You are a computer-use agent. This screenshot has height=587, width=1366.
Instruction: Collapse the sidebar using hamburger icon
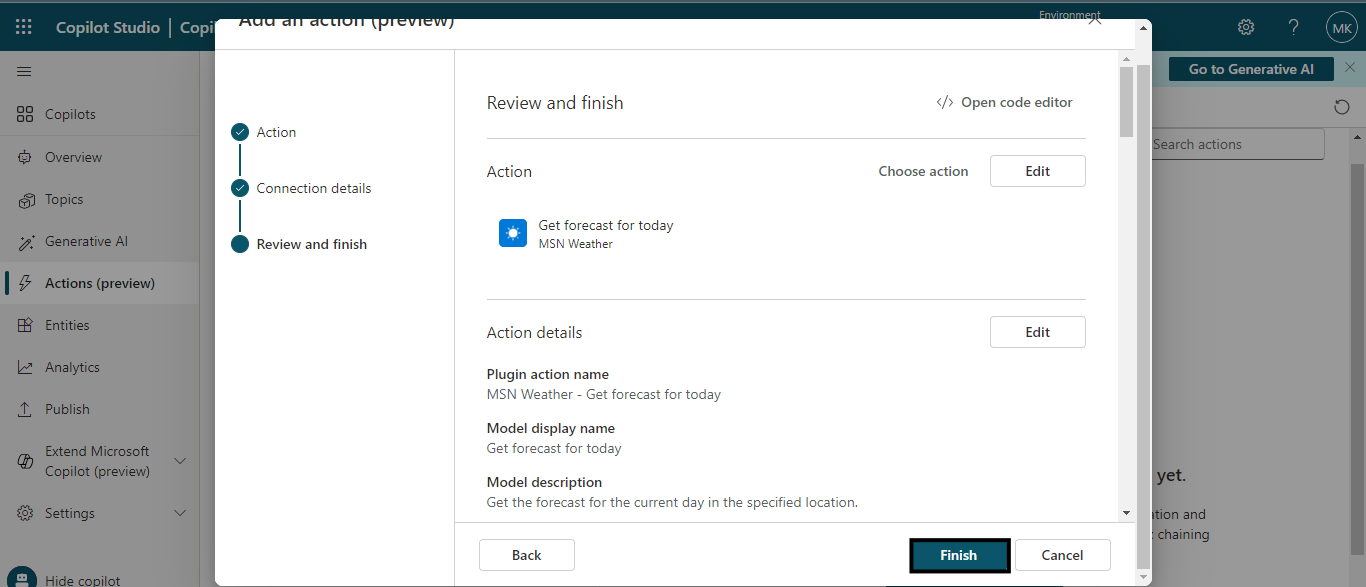(24, 72)
